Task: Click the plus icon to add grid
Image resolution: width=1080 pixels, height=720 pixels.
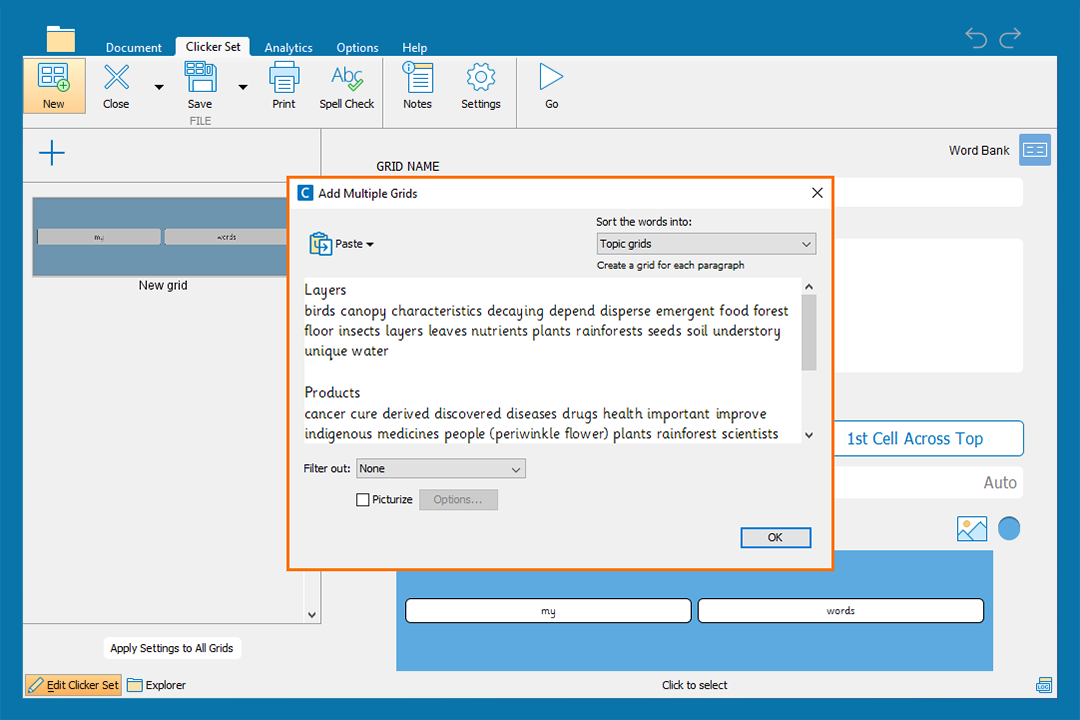Action: click(x=51, y=153)
